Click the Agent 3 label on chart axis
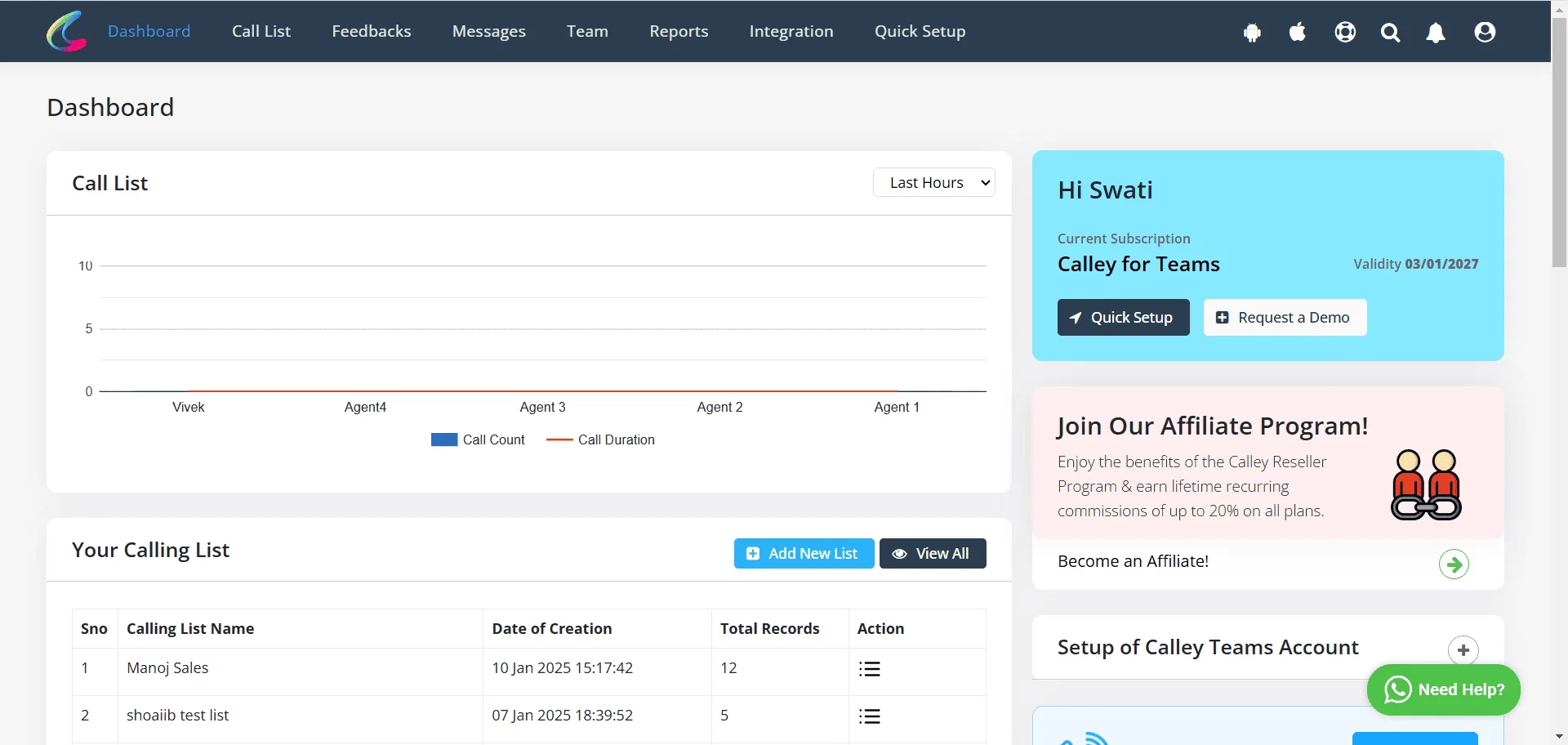The height and width of the screenshot is (745, 1568). [542, 407]
